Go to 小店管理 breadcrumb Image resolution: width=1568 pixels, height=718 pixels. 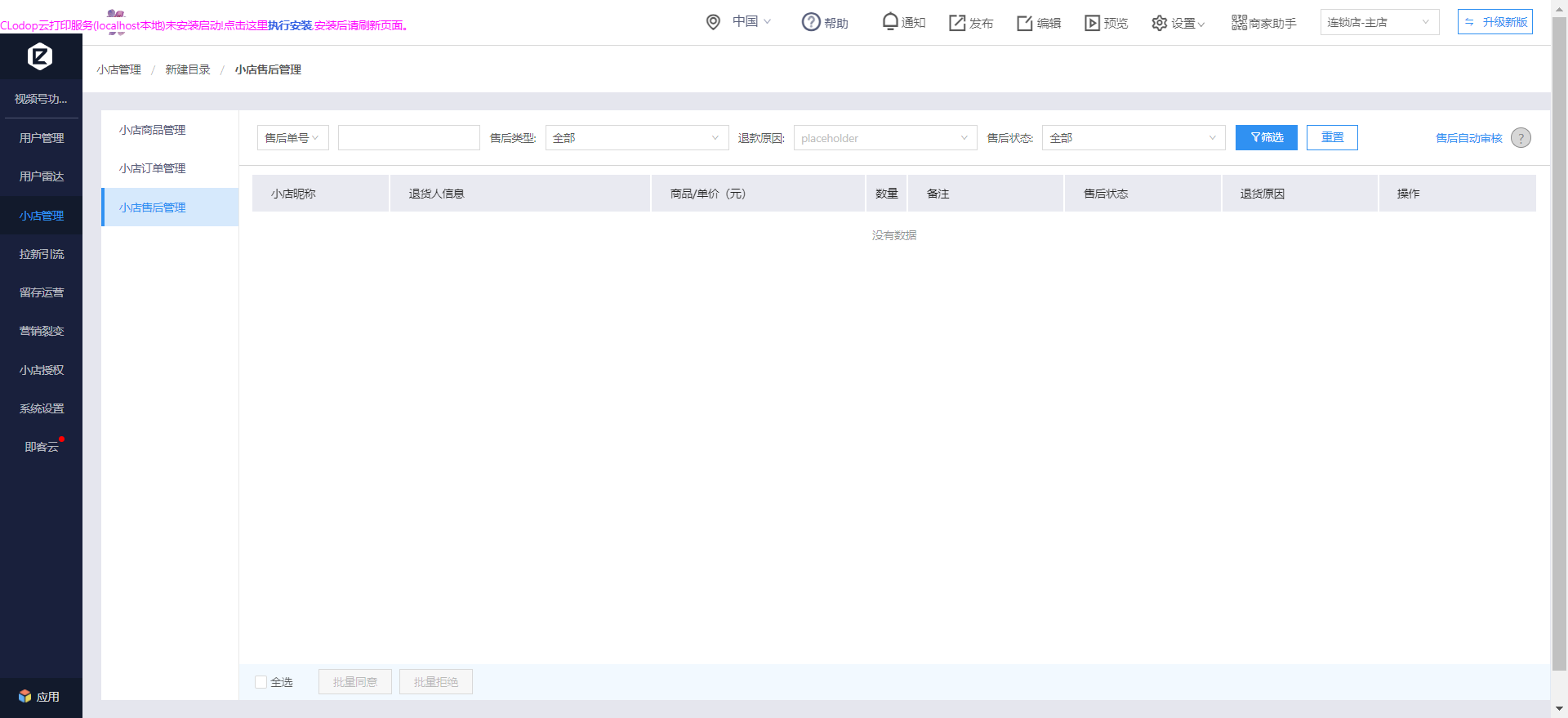coord(118,69)
